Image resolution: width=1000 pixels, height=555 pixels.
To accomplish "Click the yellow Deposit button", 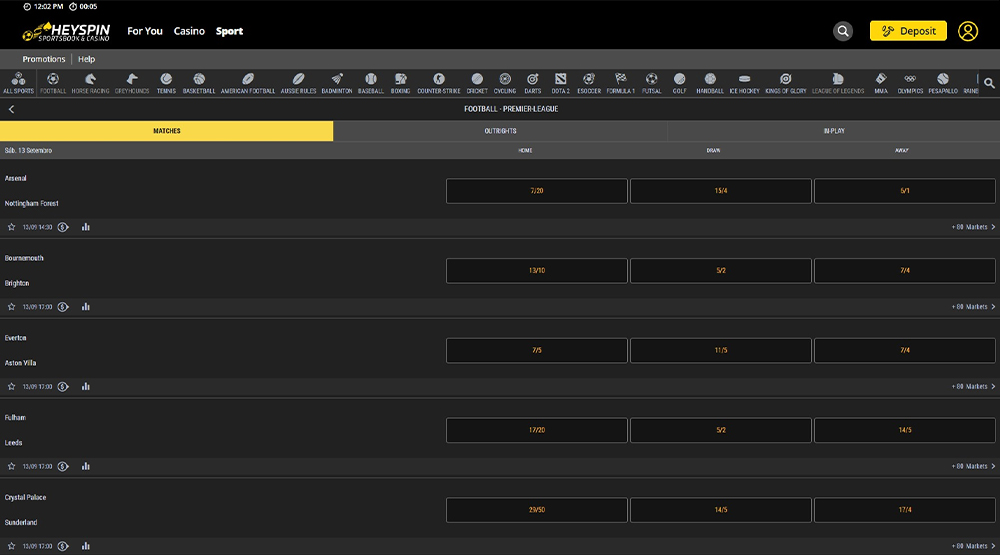I will 908,31.
